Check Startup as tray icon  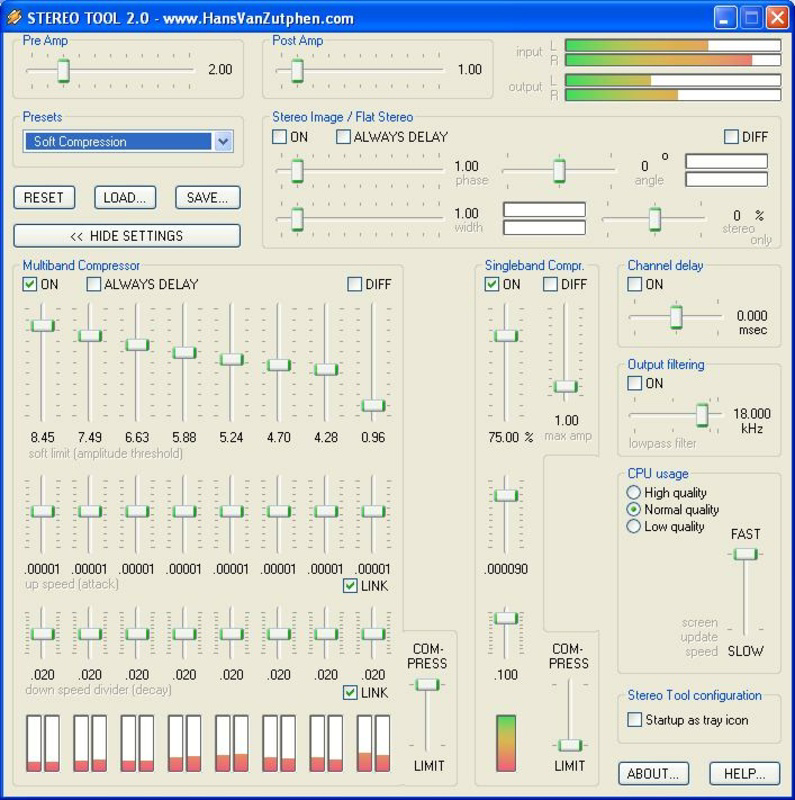point(634,720)
